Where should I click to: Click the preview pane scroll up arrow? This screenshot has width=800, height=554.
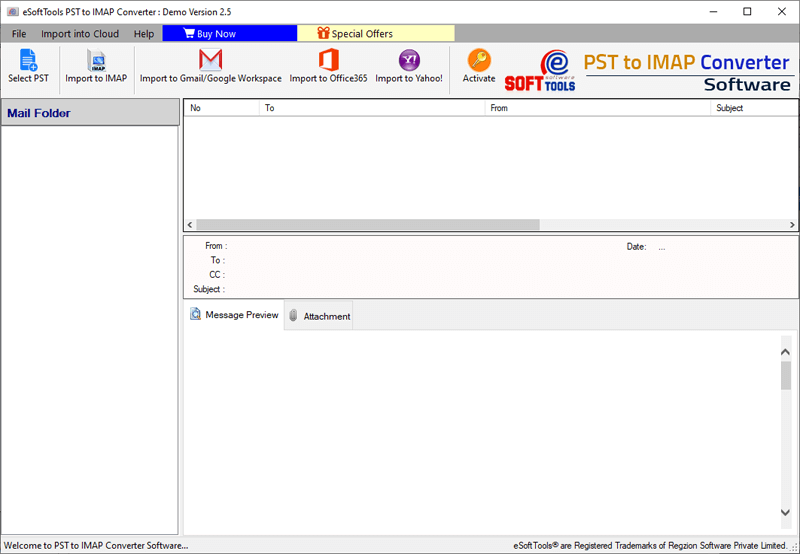(786, 352)
